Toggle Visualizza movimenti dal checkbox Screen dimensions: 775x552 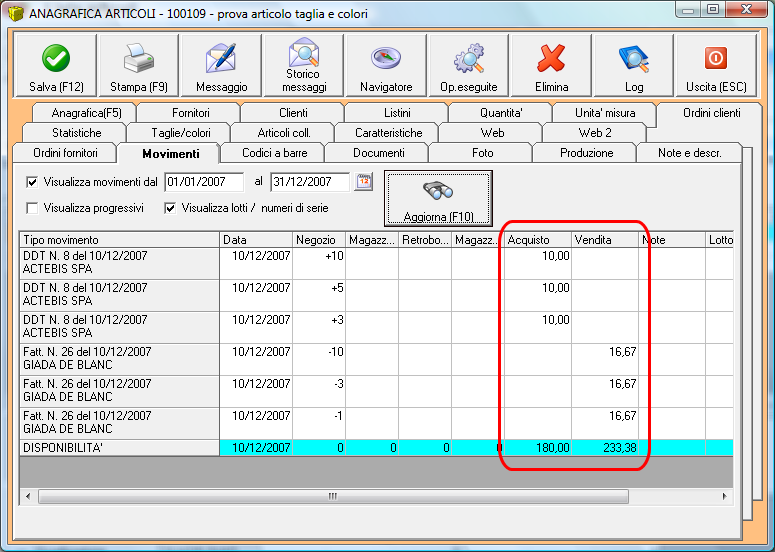click(32, 182)
